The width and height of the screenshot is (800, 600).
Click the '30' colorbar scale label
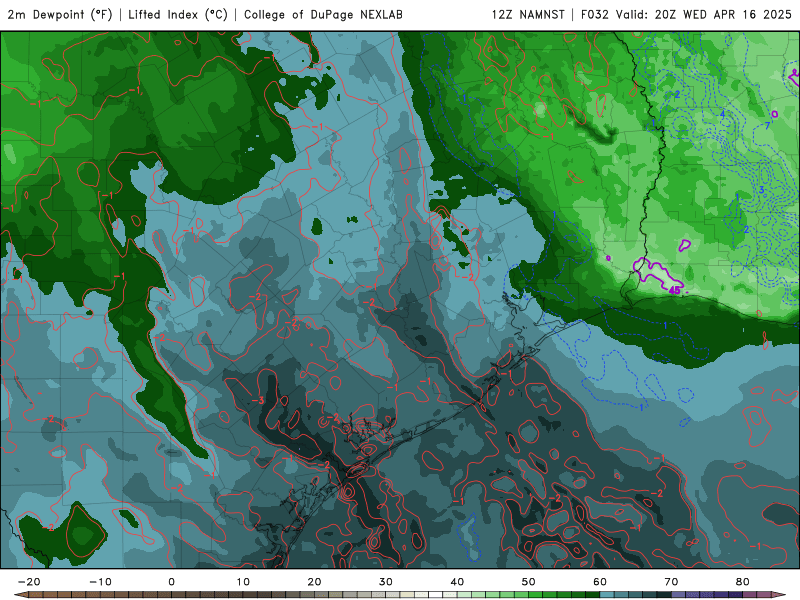pyautogui.click(x=386, y=582)
